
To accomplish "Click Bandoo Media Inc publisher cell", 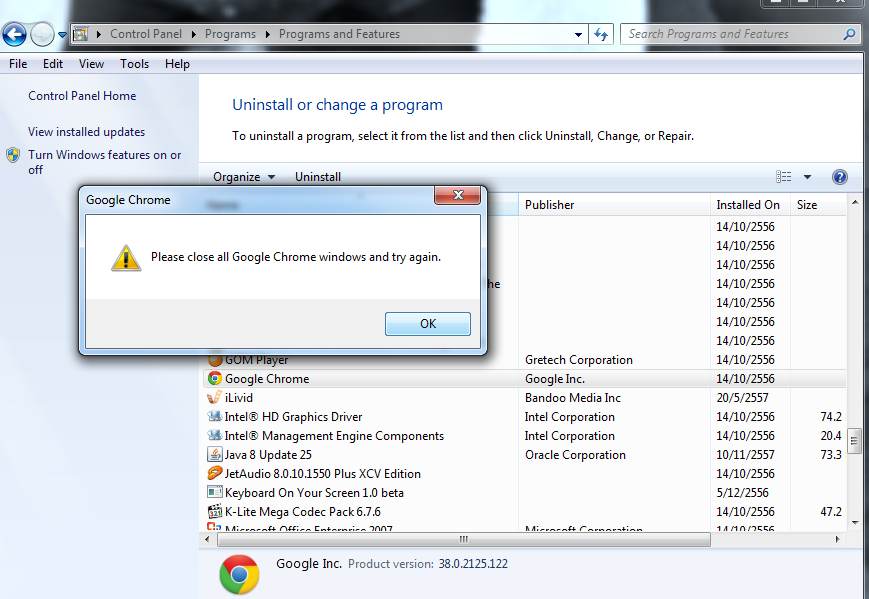I will pyautogui.click(x=572, y=398).
